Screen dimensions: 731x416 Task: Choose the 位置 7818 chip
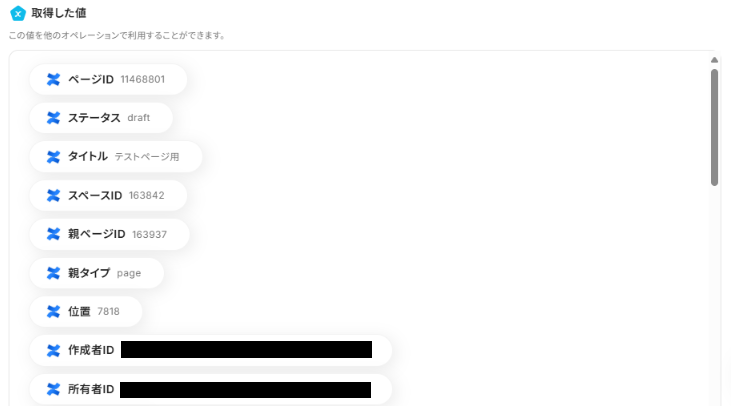tap(86, 312)
